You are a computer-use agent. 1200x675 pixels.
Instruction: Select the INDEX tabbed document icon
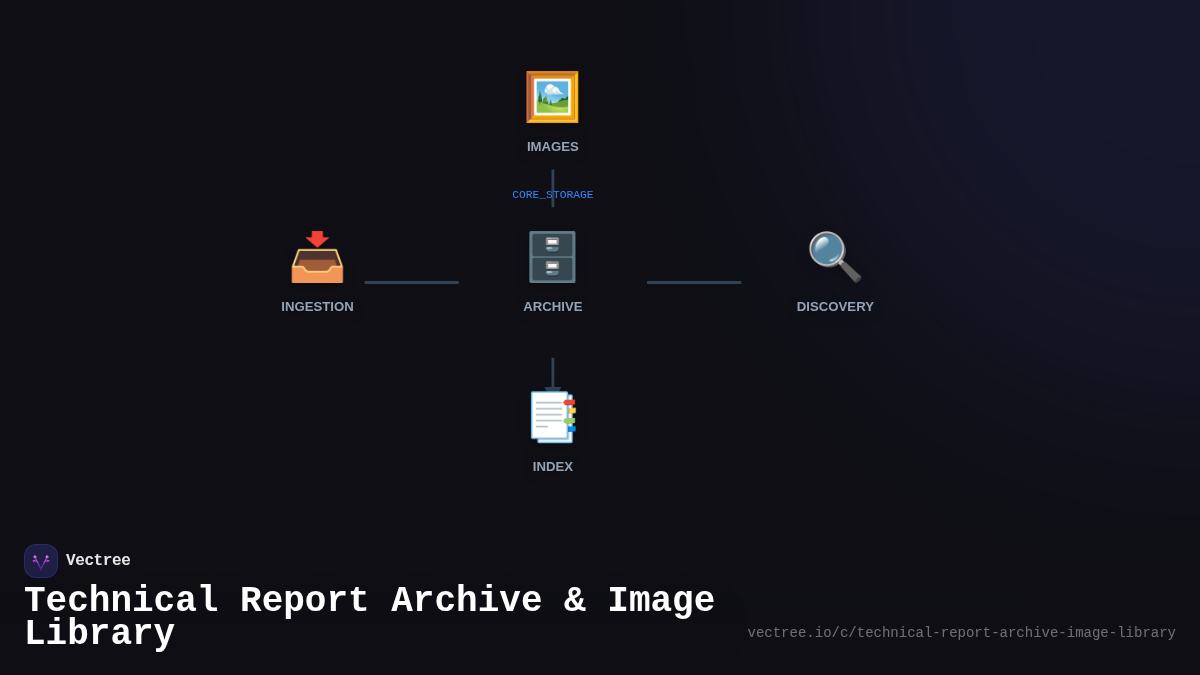pos(552,417)
